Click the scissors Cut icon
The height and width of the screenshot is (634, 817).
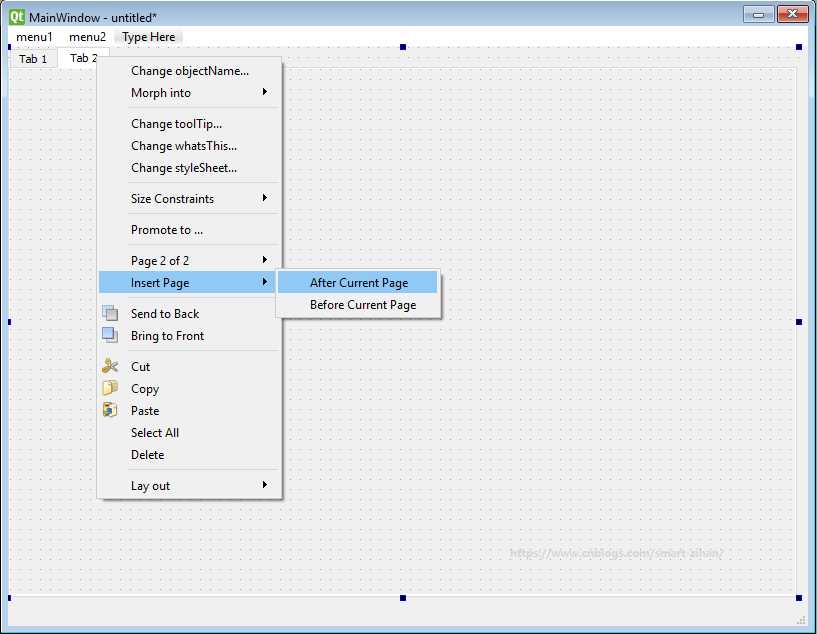110,366
